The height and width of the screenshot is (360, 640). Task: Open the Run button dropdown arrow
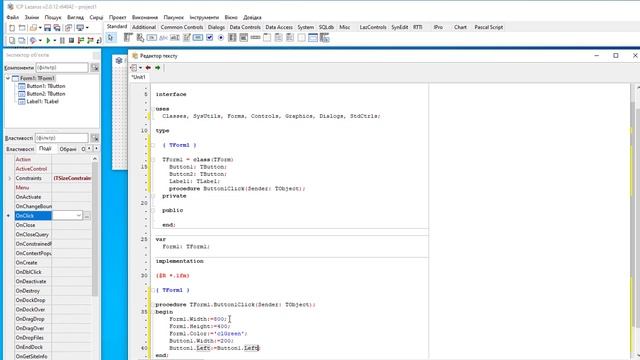tap(54, 40)
